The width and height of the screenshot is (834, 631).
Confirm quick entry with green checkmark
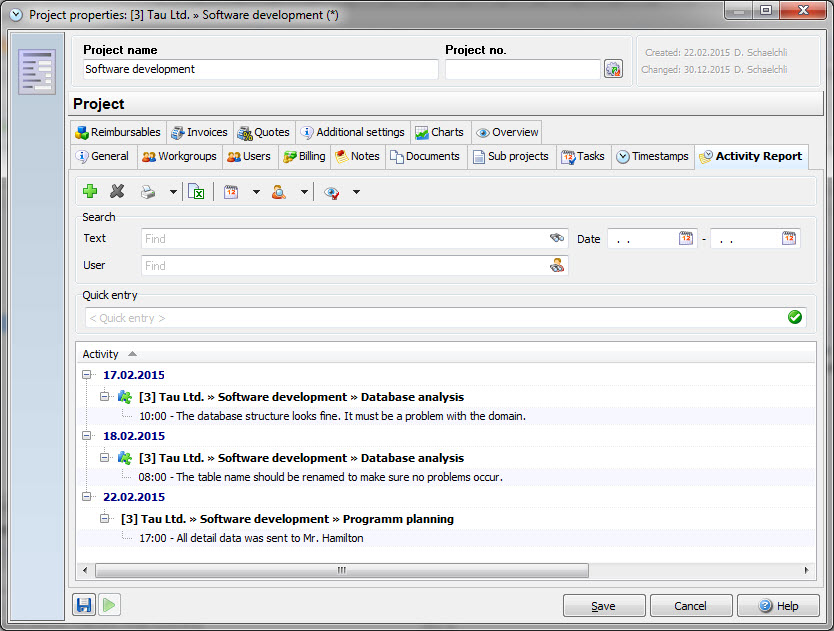(x=795, y=317)
